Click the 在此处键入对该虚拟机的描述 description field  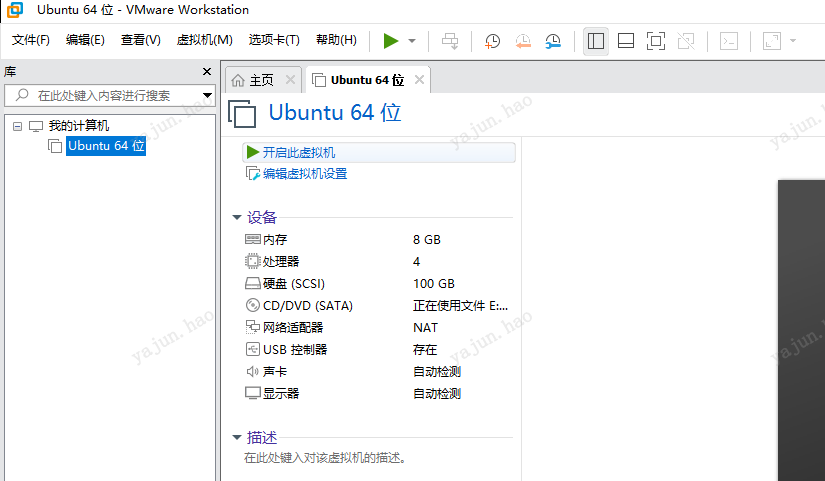pyautogui.click(x=325, y=458)
